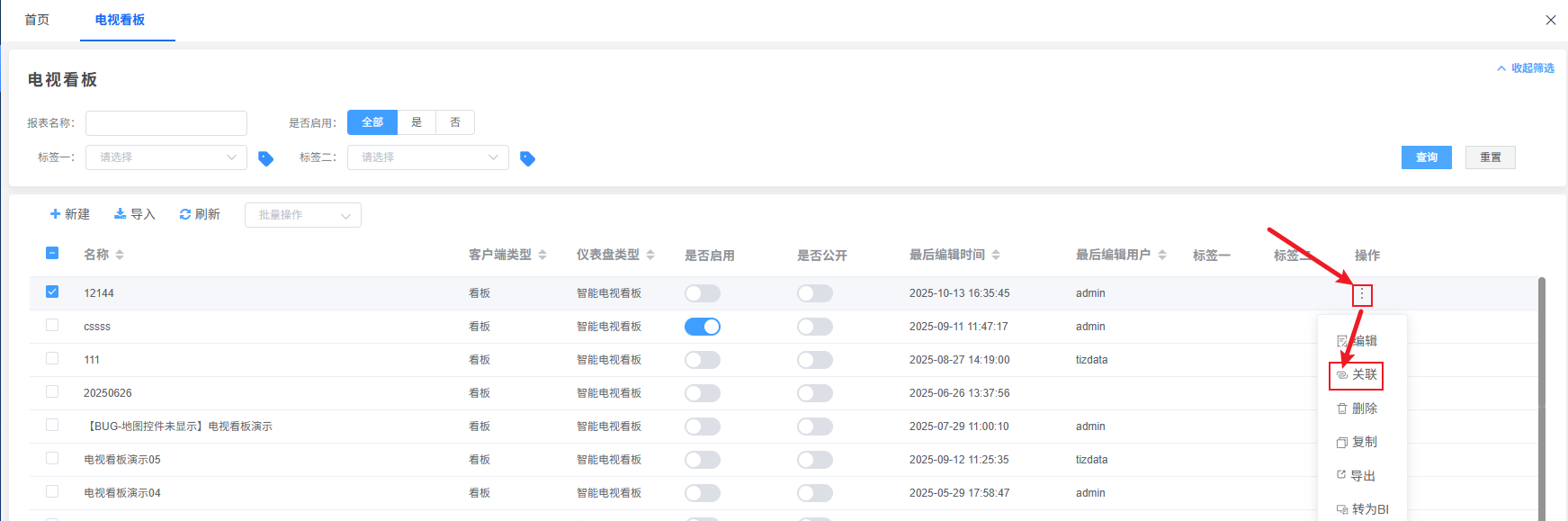Click the 新建 plus icon button
This screenshot has width=1568, height=521.
(x=69, y=214)
